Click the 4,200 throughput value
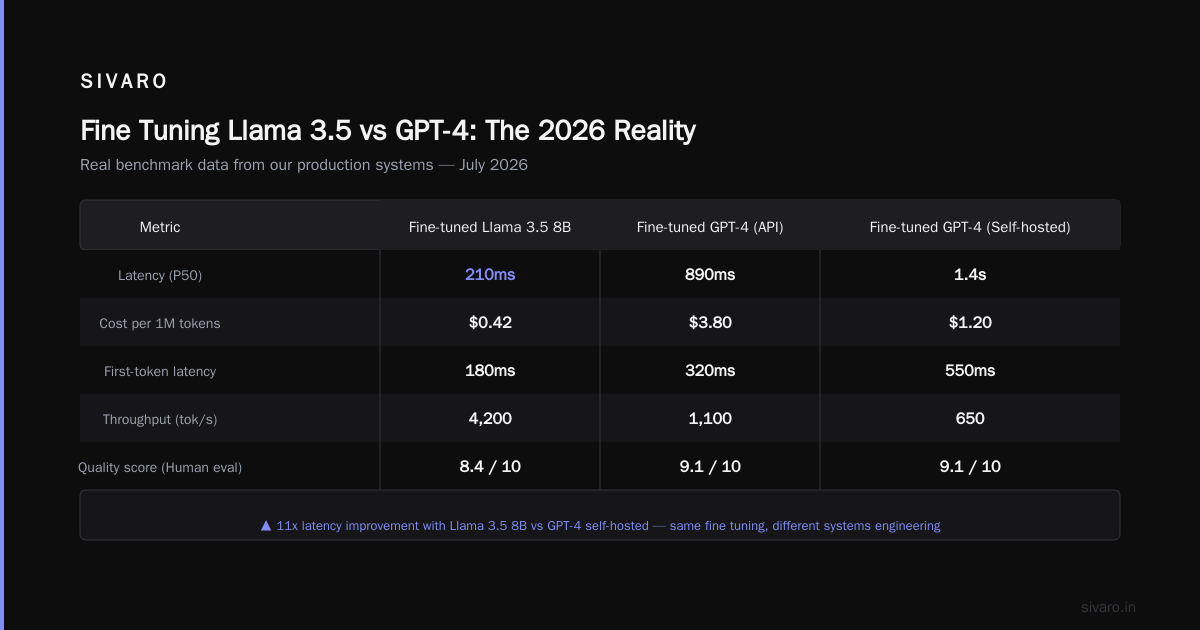The image size is (1200, 630). 490,418
